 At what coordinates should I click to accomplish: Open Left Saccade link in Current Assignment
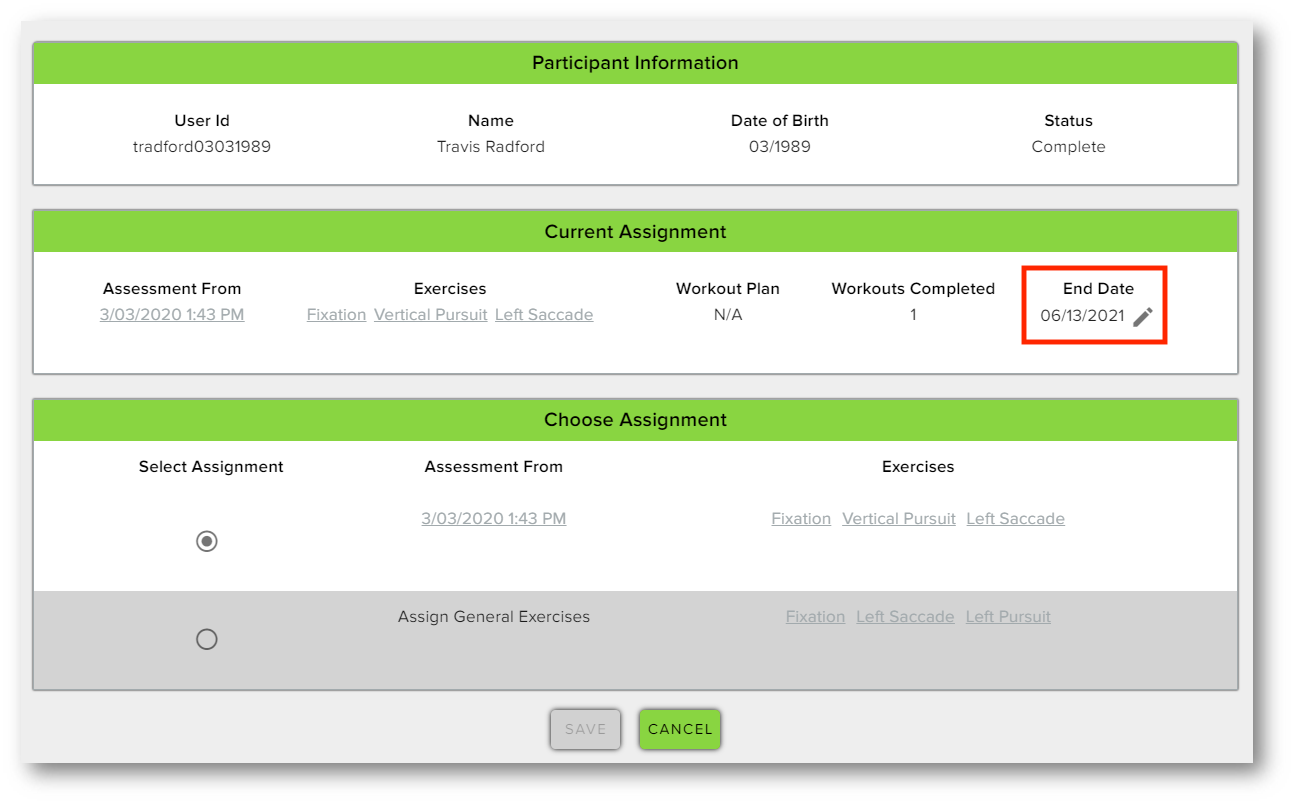544,315
